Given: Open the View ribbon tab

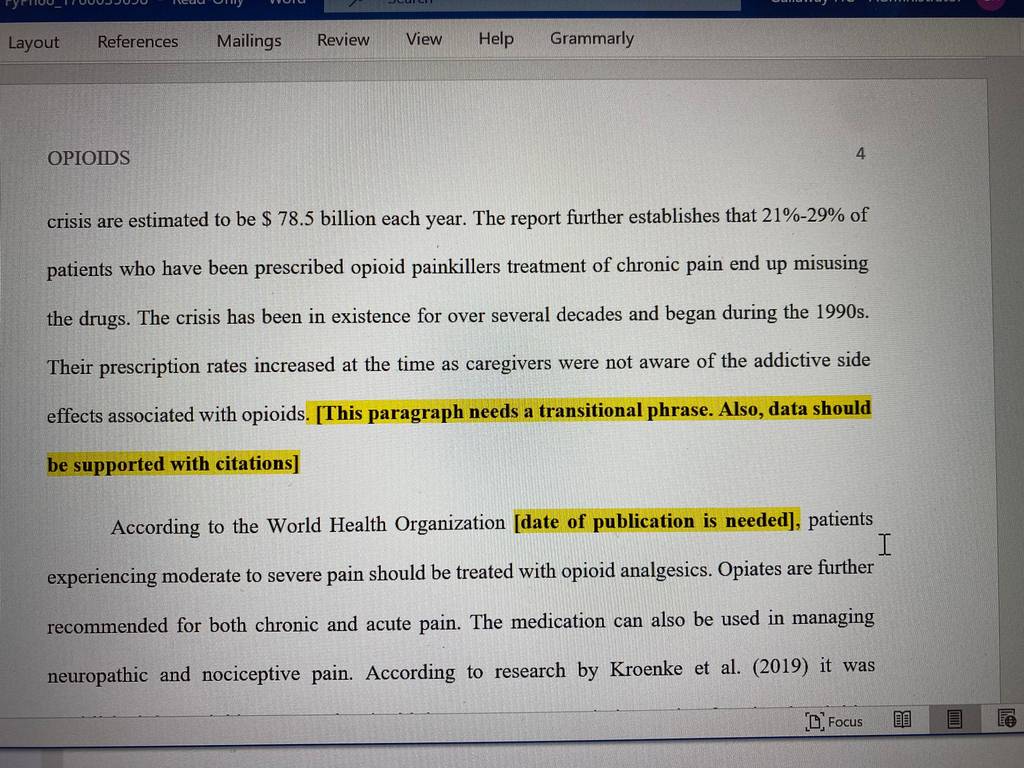Looking at the screenshot, I should [x=424, y=39].
